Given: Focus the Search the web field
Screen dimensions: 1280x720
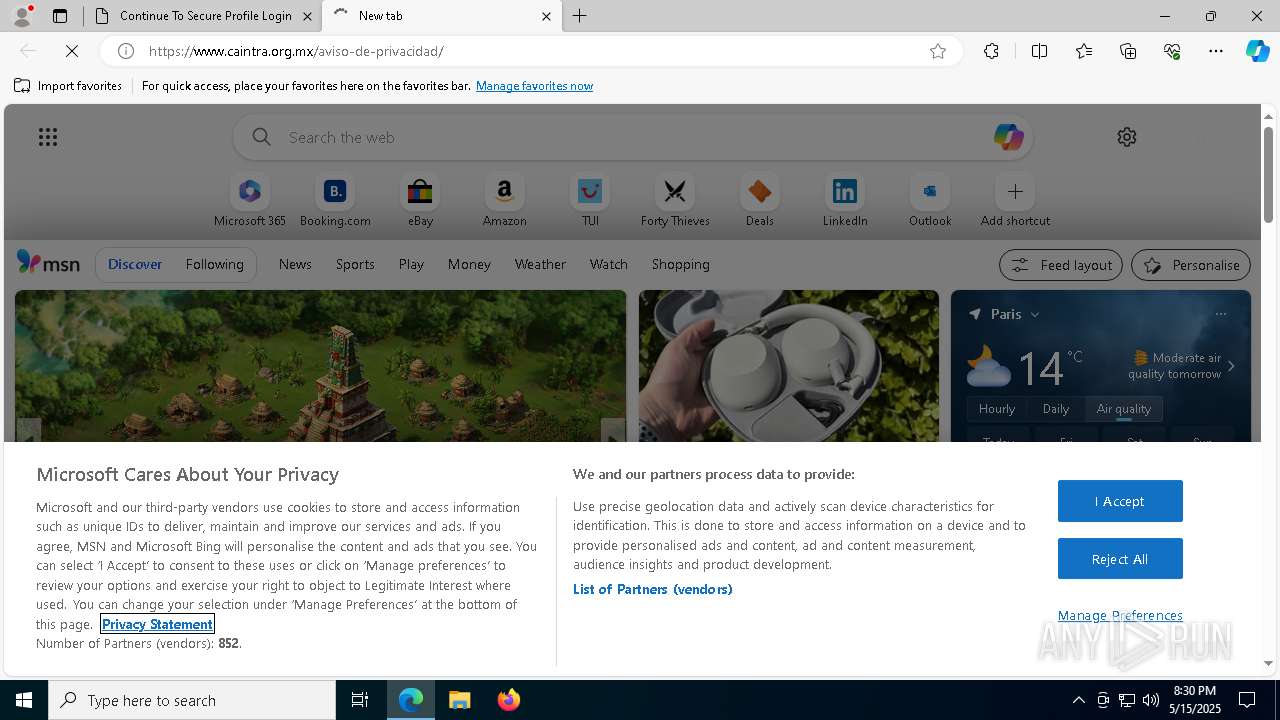Looking at the screenshot, I should [632, 137].
